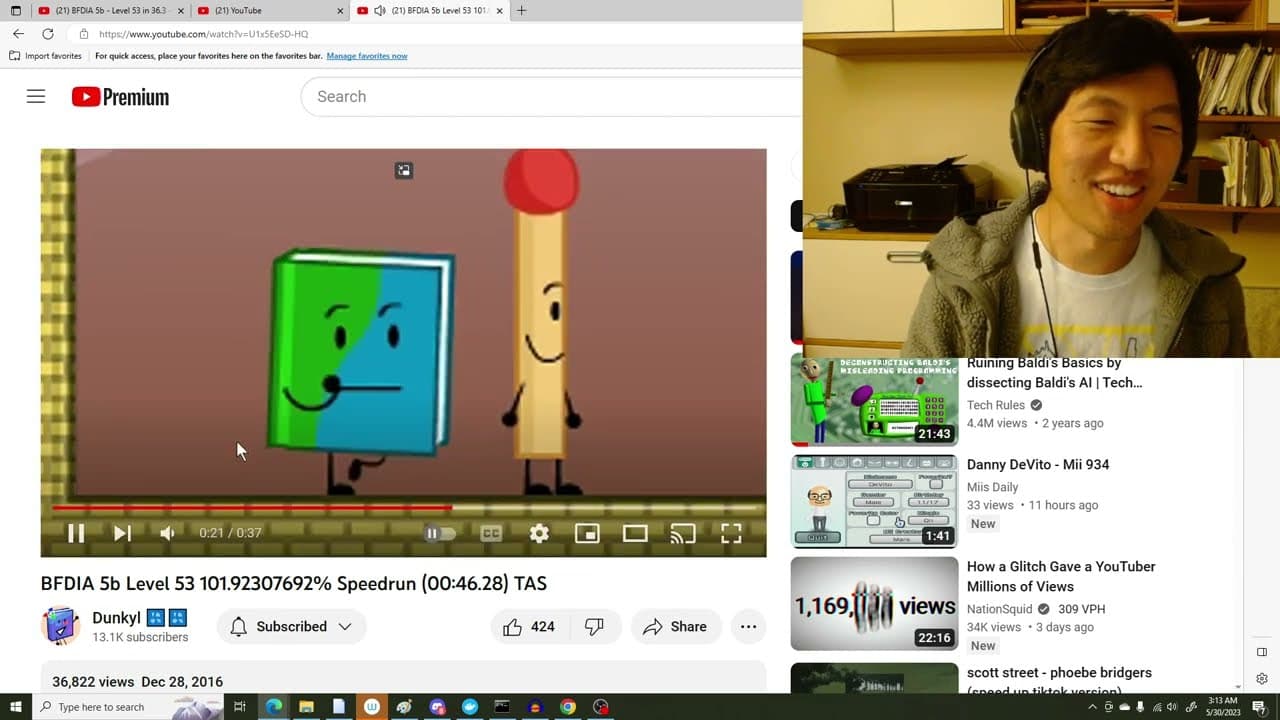Make the video full screen

point(731,533)
